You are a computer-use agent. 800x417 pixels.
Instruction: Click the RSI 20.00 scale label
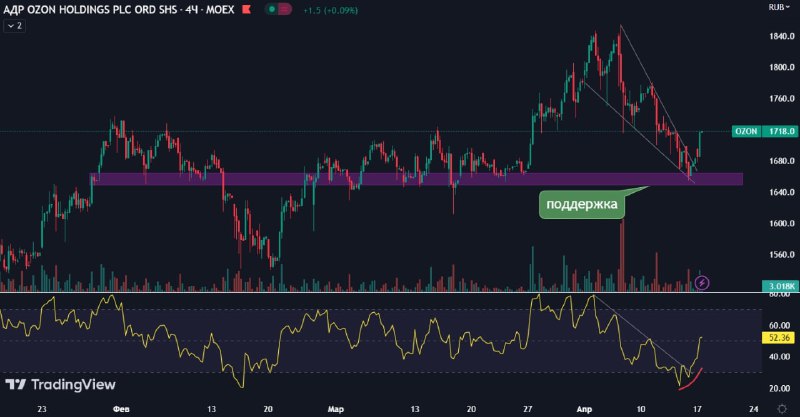(x=779, y=388)
